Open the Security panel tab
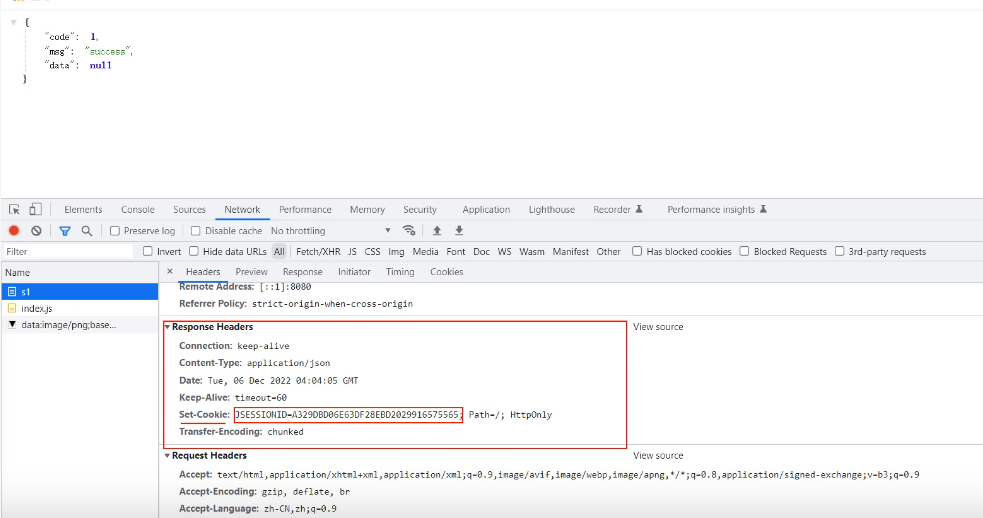Screen dimensions: 983x518 click(x=420, y=209)
